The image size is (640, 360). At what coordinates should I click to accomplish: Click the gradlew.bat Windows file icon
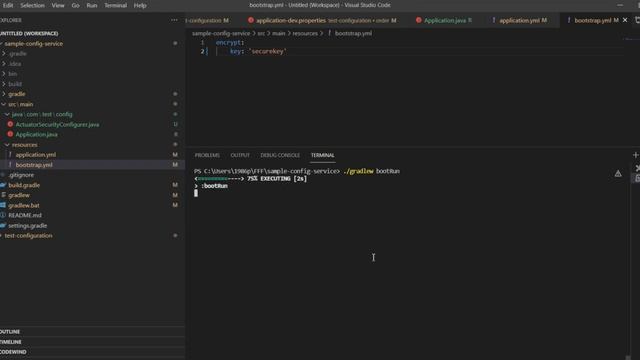(3, 205)
